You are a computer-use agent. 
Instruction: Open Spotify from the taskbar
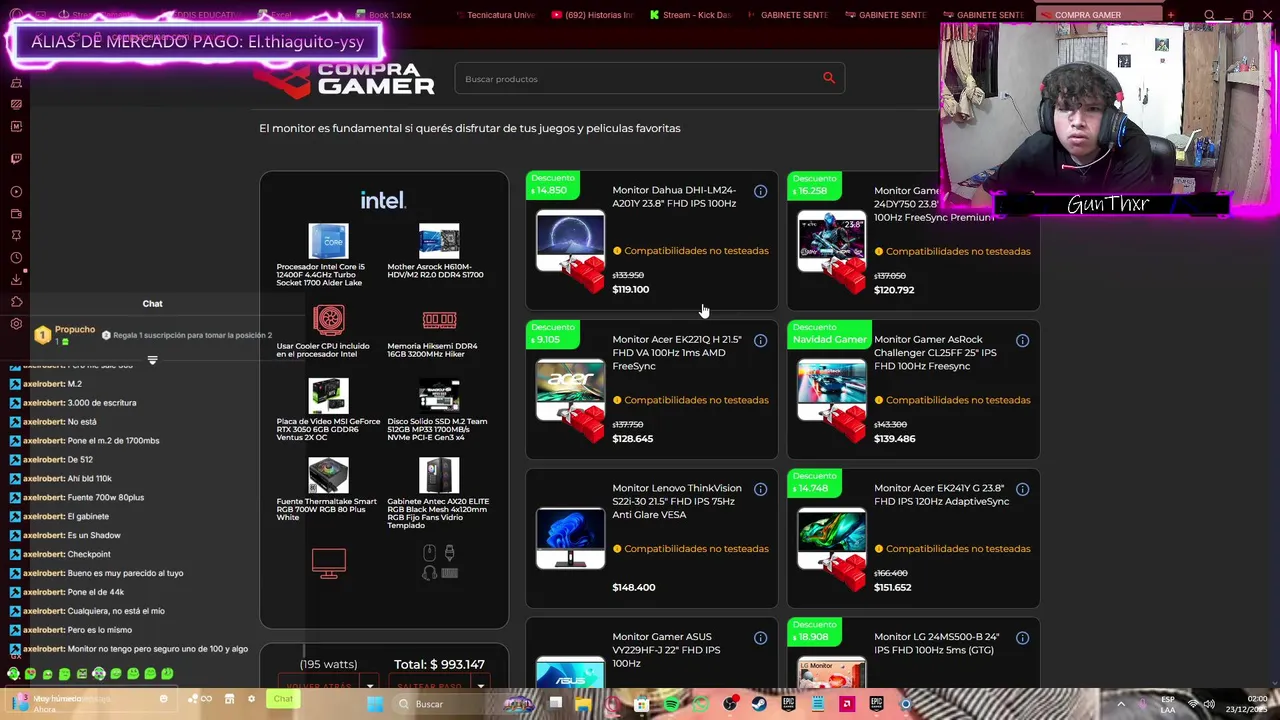[671, 704]
